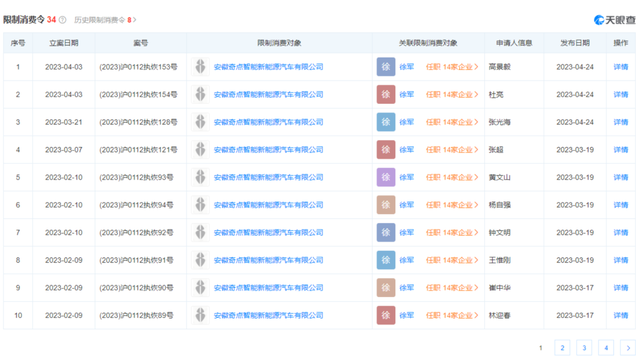Click company logo icon in row 1
Viewport: 640px width, 363px height.
(200, 67)
